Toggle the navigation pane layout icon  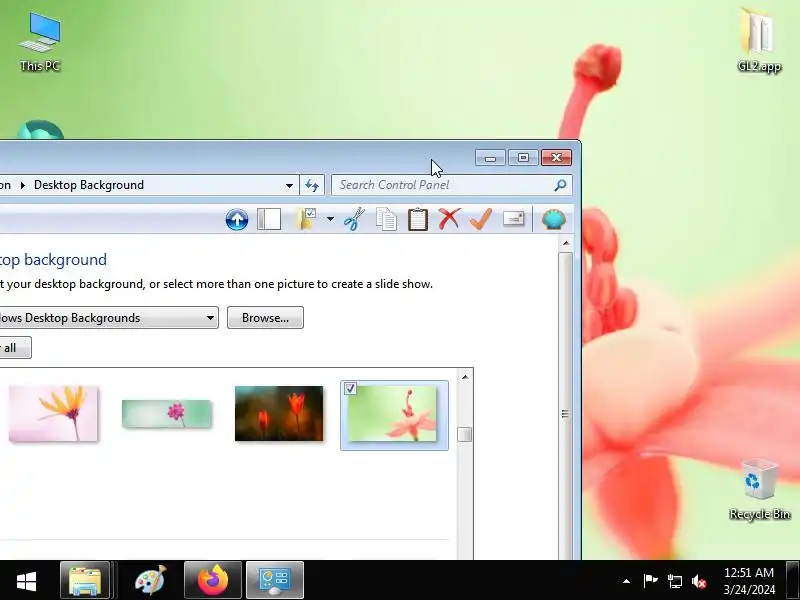point(269,219)
